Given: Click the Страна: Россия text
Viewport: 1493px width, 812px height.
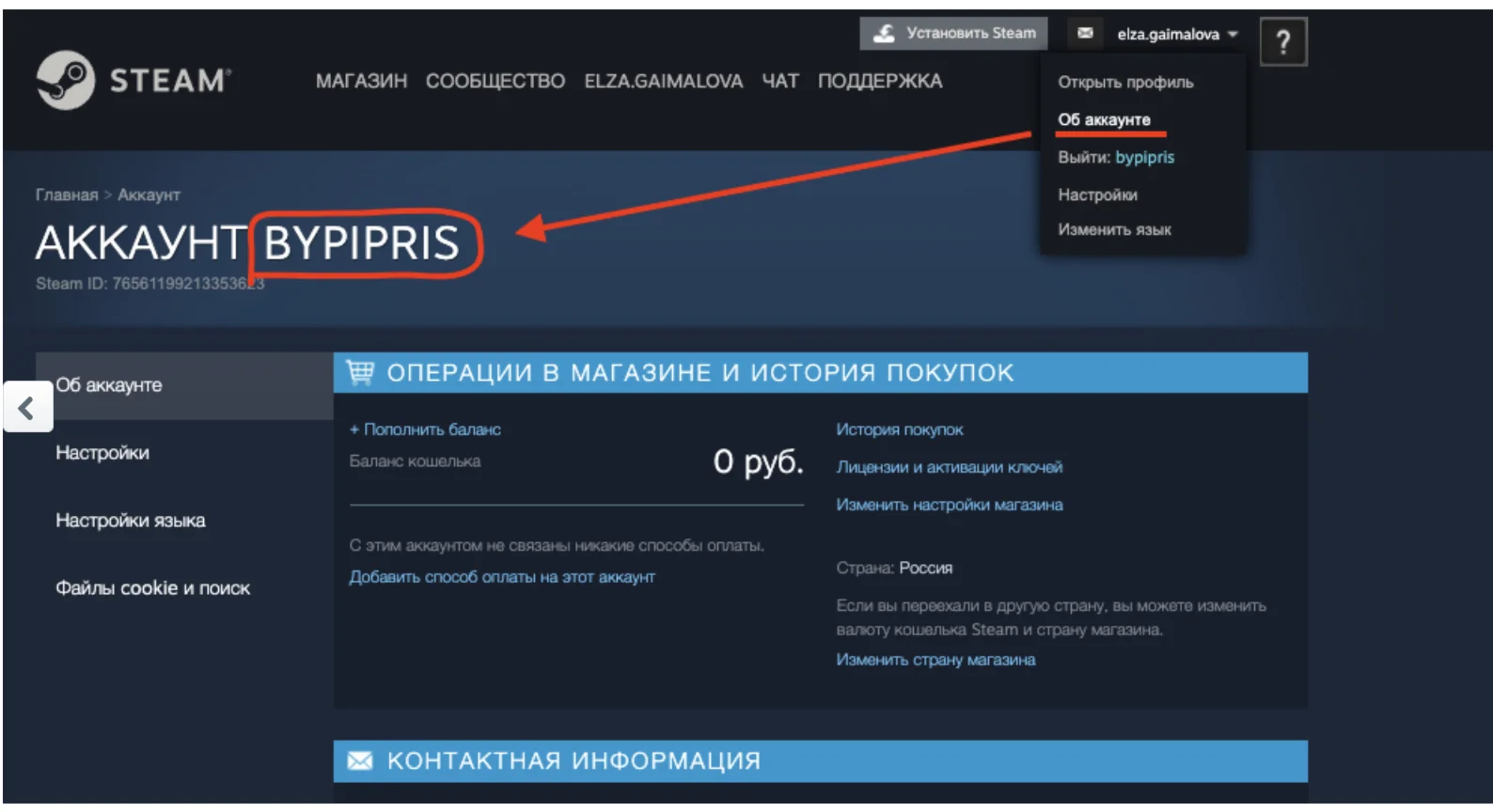Looking at the screenshot, I should pyautogui.click(x=894, y=568).
